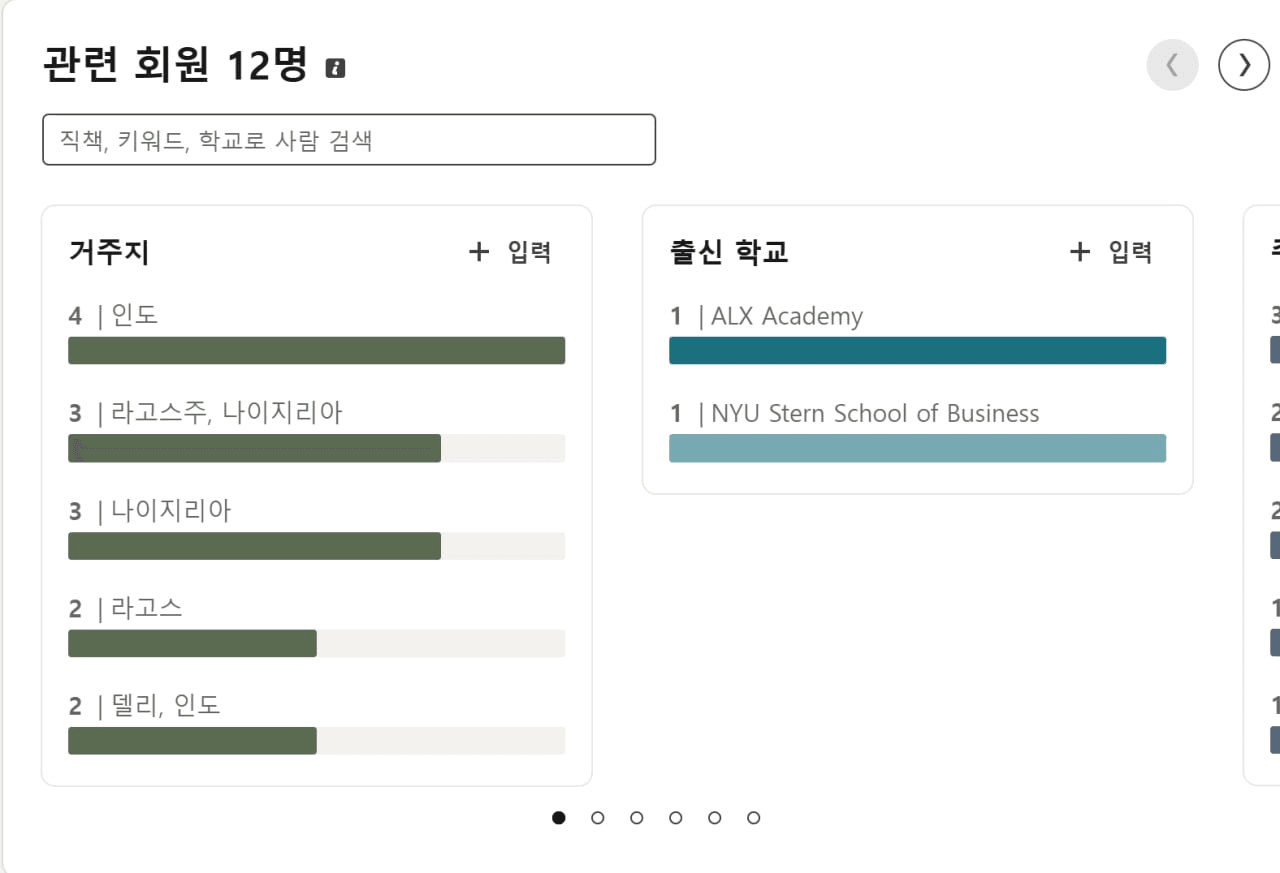The image size is (1280, 873).
Task: Click the sixth pagination dot
Action: pos(754,818)
